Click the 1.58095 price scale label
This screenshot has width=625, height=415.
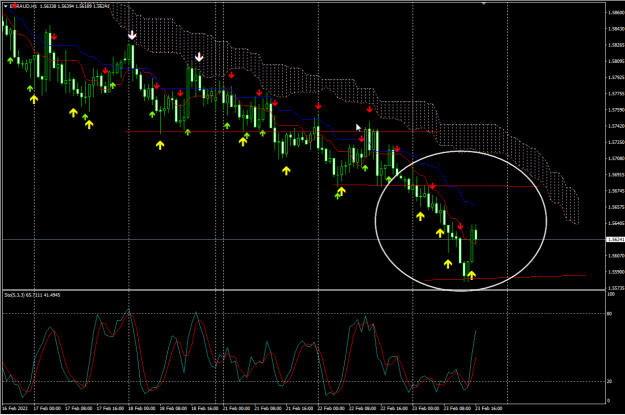click(x=616, y=61)
